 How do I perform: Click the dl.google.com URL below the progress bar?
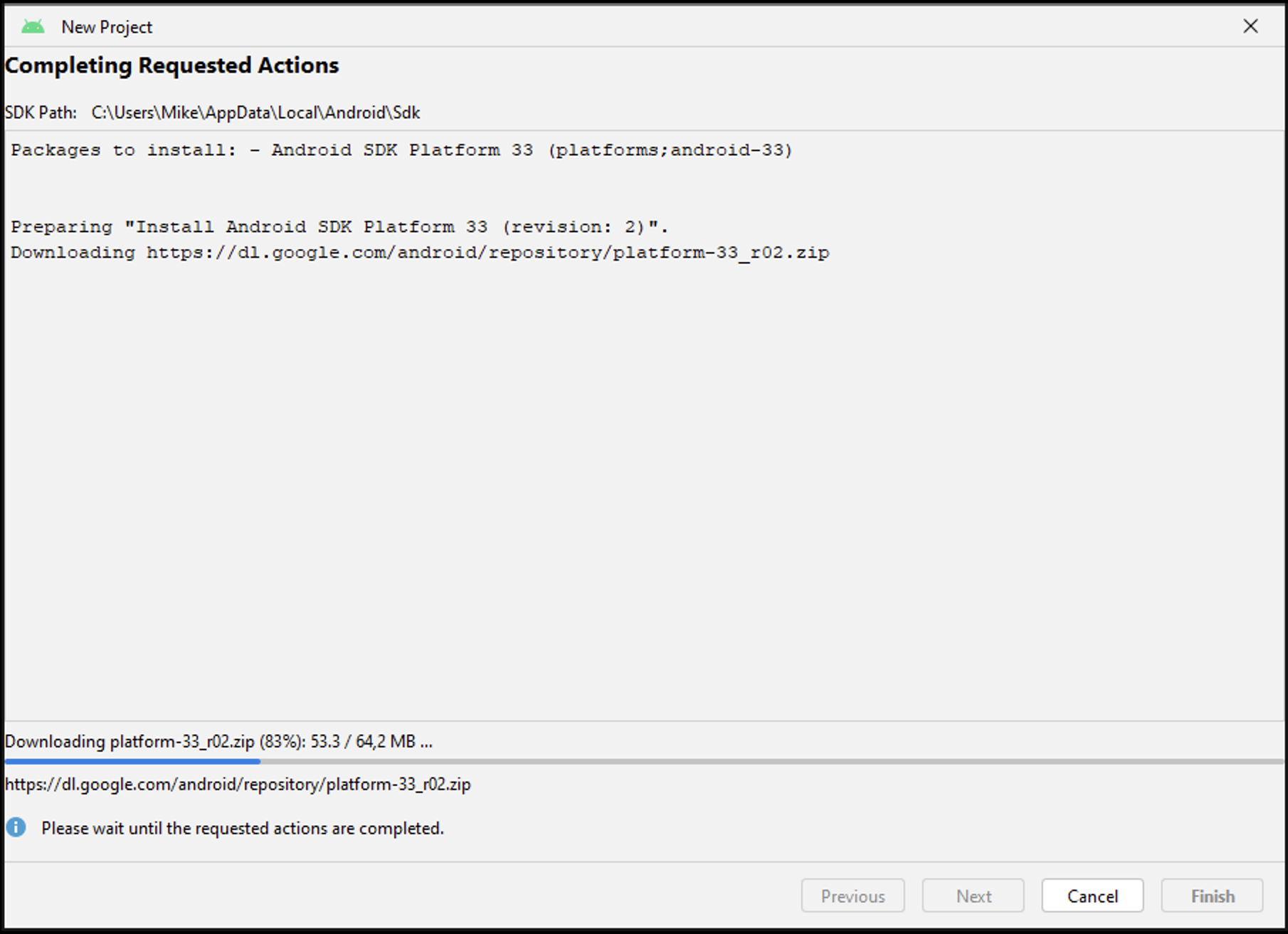pos(238,784)
